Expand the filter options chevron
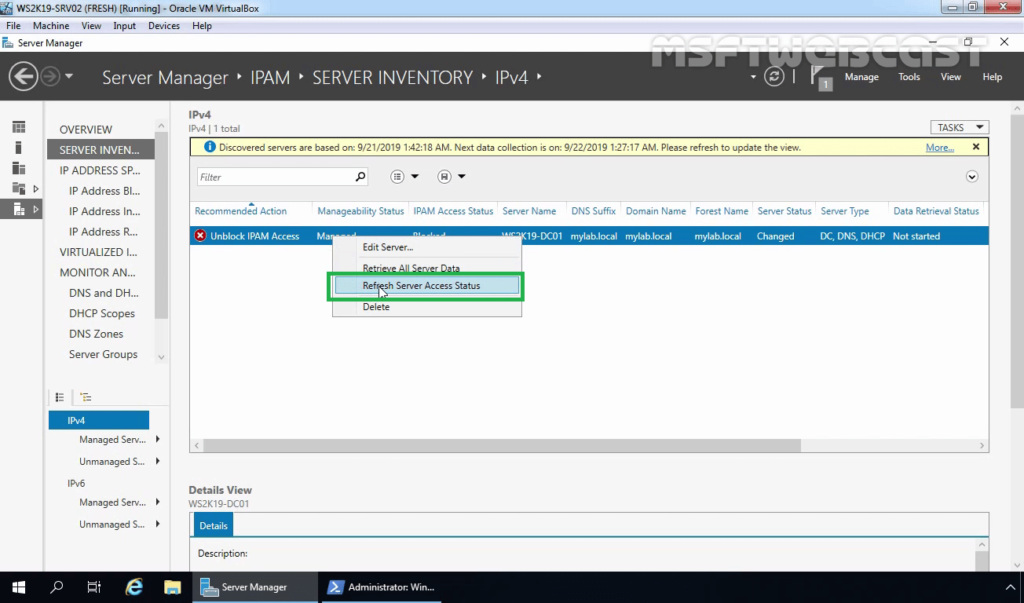This screenshot has height=603, width=1024. click(972, 177)
